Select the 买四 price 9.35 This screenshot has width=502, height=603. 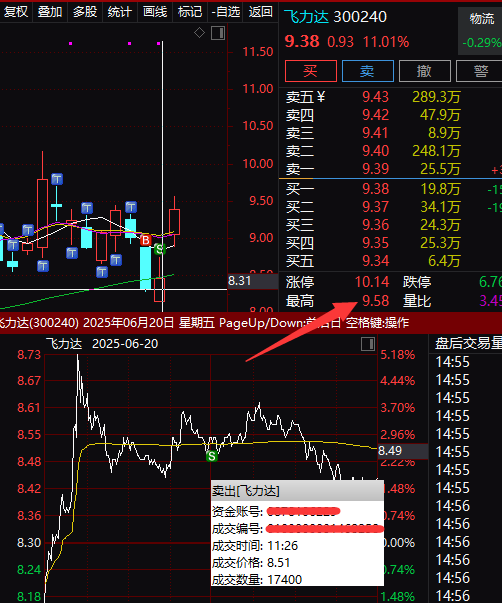375,243
